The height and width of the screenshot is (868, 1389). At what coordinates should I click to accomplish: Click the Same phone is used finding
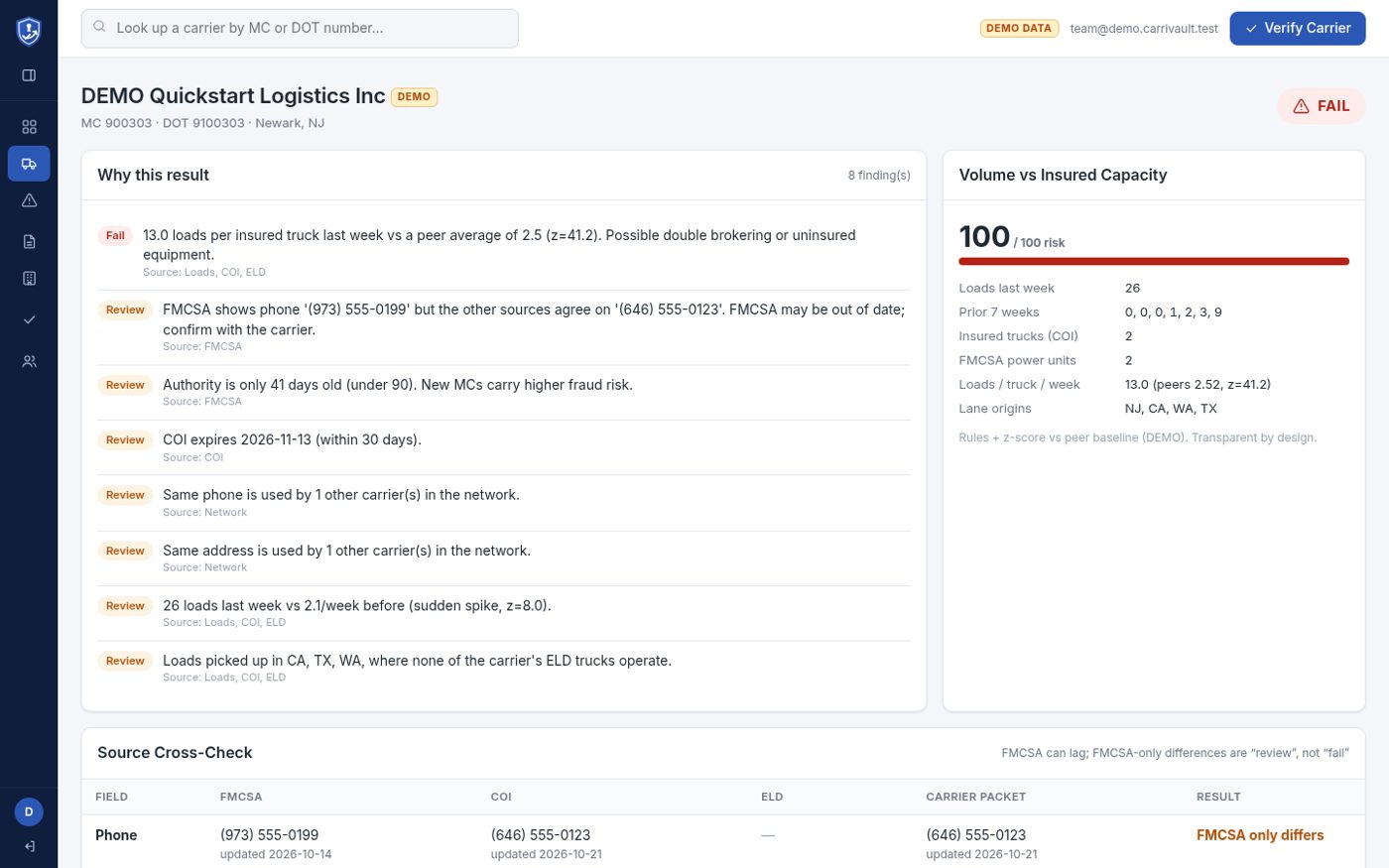point(341,495)
